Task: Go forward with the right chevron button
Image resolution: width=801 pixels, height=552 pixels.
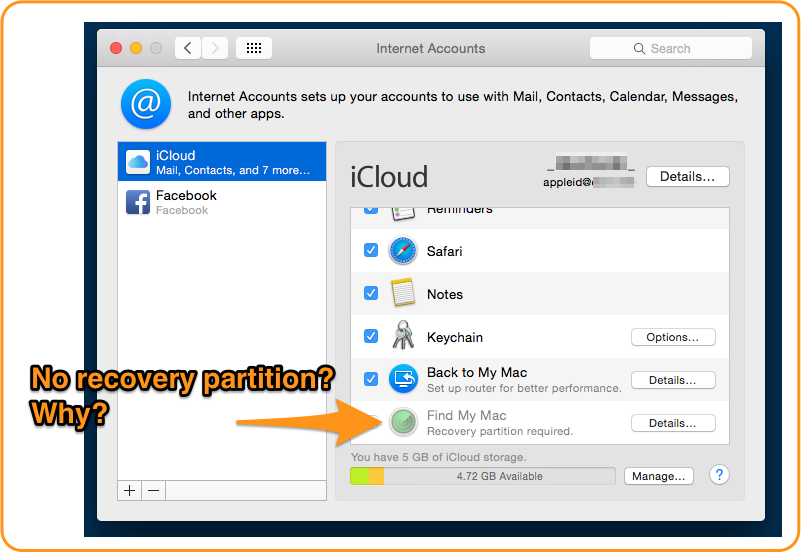Action: click(x=215, y=49)
